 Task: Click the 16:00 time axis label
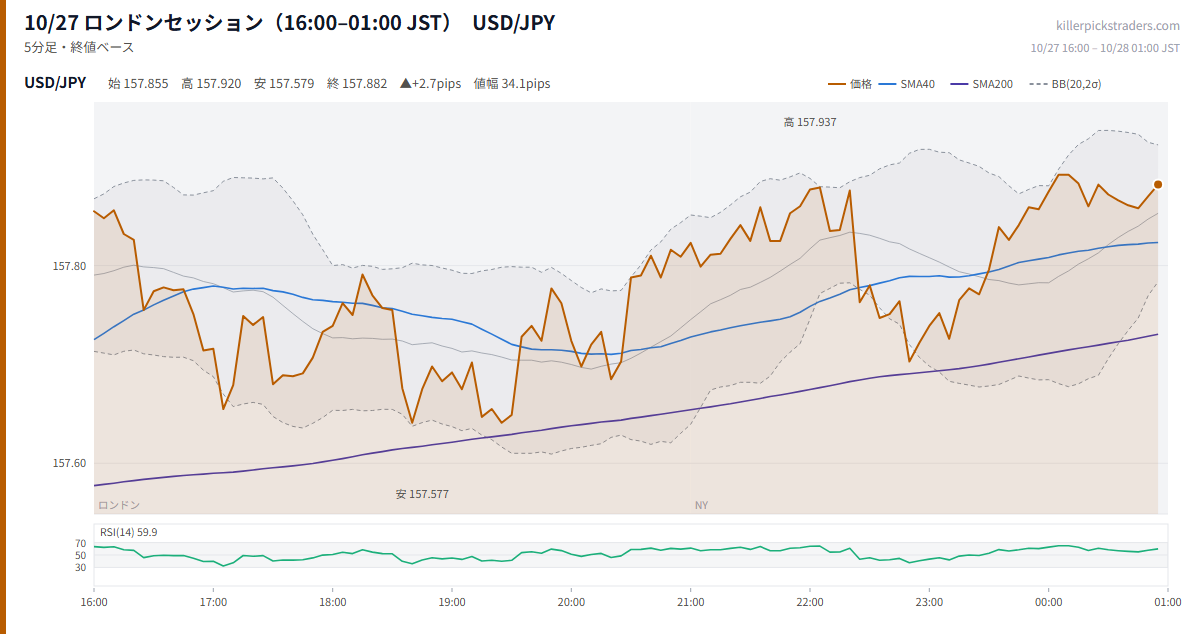tap(94, 603)
